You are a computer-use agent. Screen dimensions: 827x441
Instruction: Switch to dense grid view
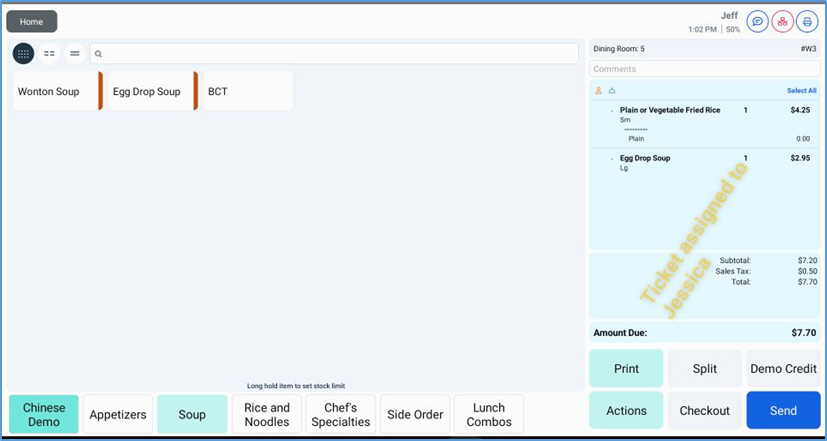pyautogui.click(x=23, y=54)
